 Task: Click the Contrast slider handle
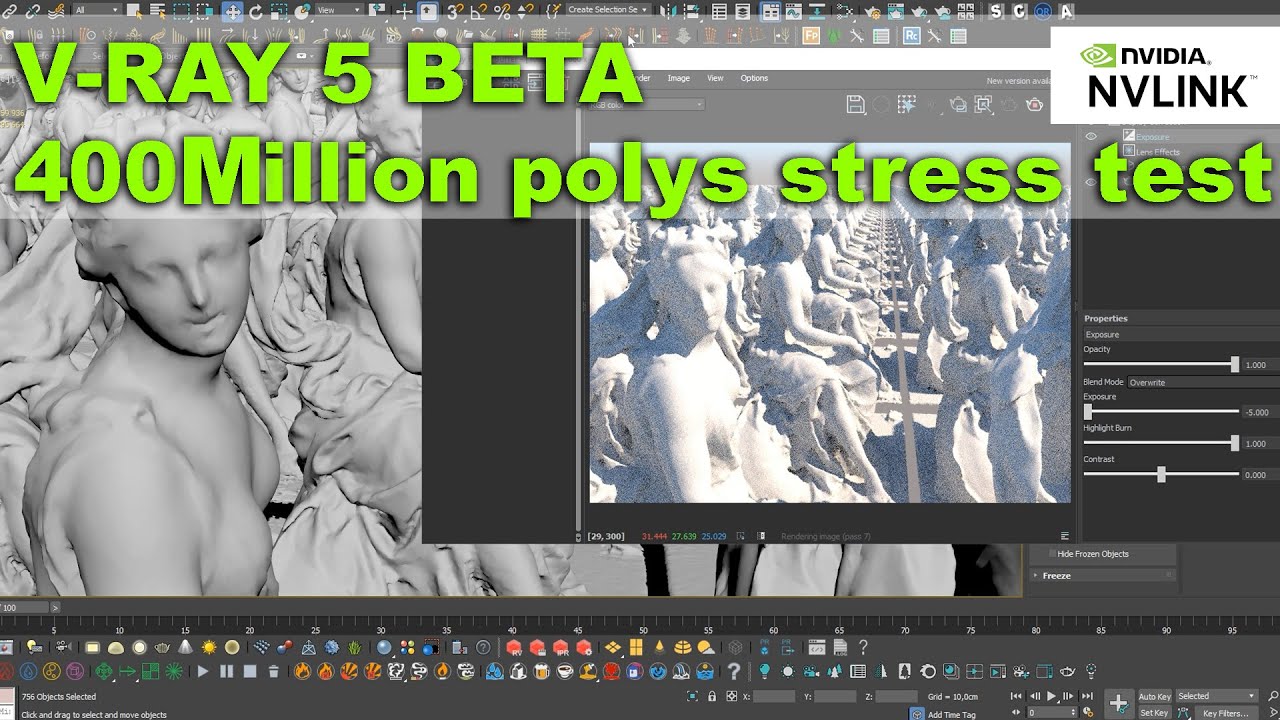[x=1161, y=475]
